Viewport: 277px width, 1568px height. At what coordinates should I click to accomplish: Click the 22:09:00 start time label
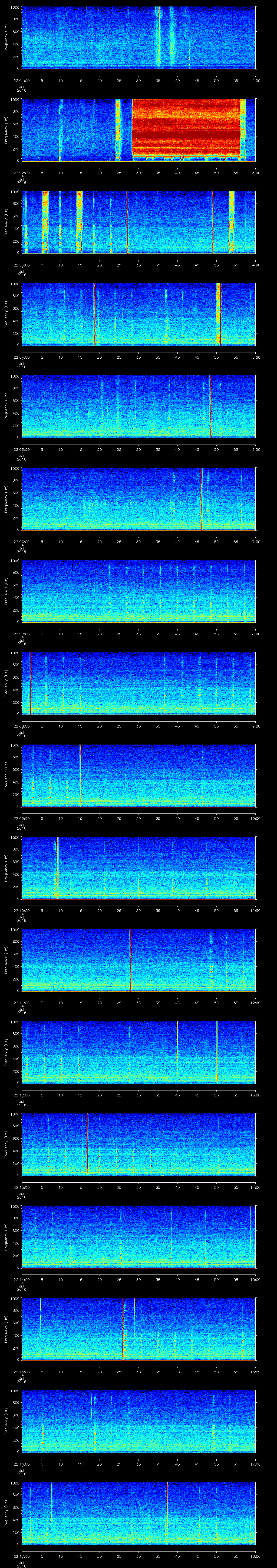coord(22,818)
